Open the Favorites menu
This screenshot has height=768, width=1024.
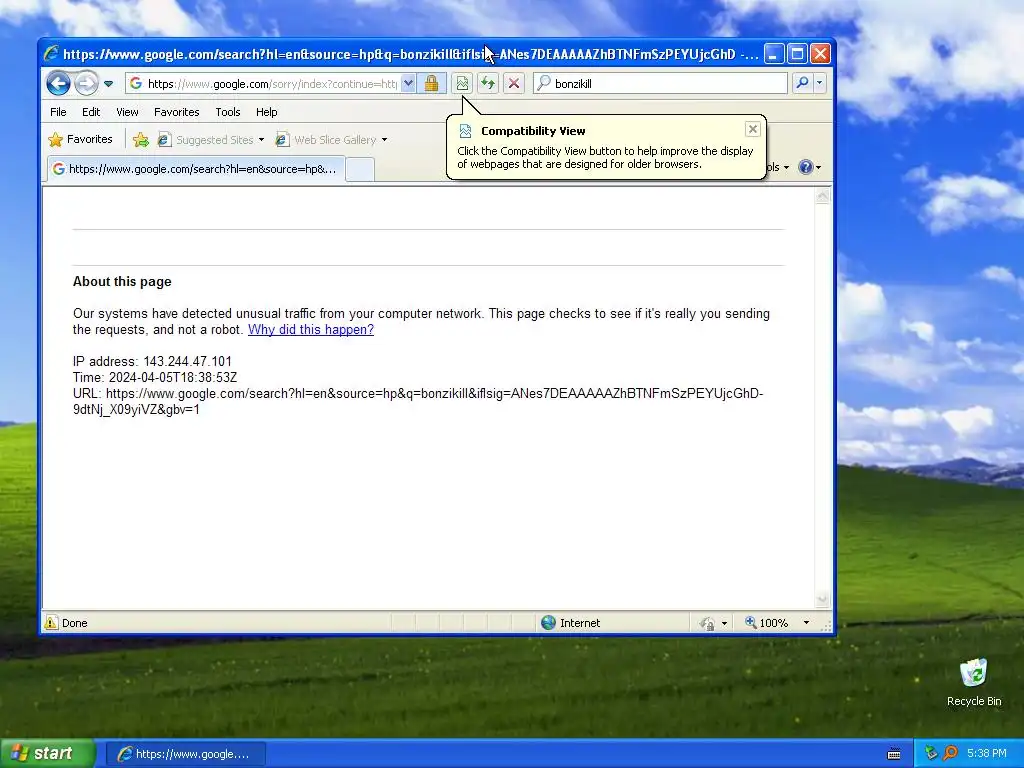pos(176,112)
